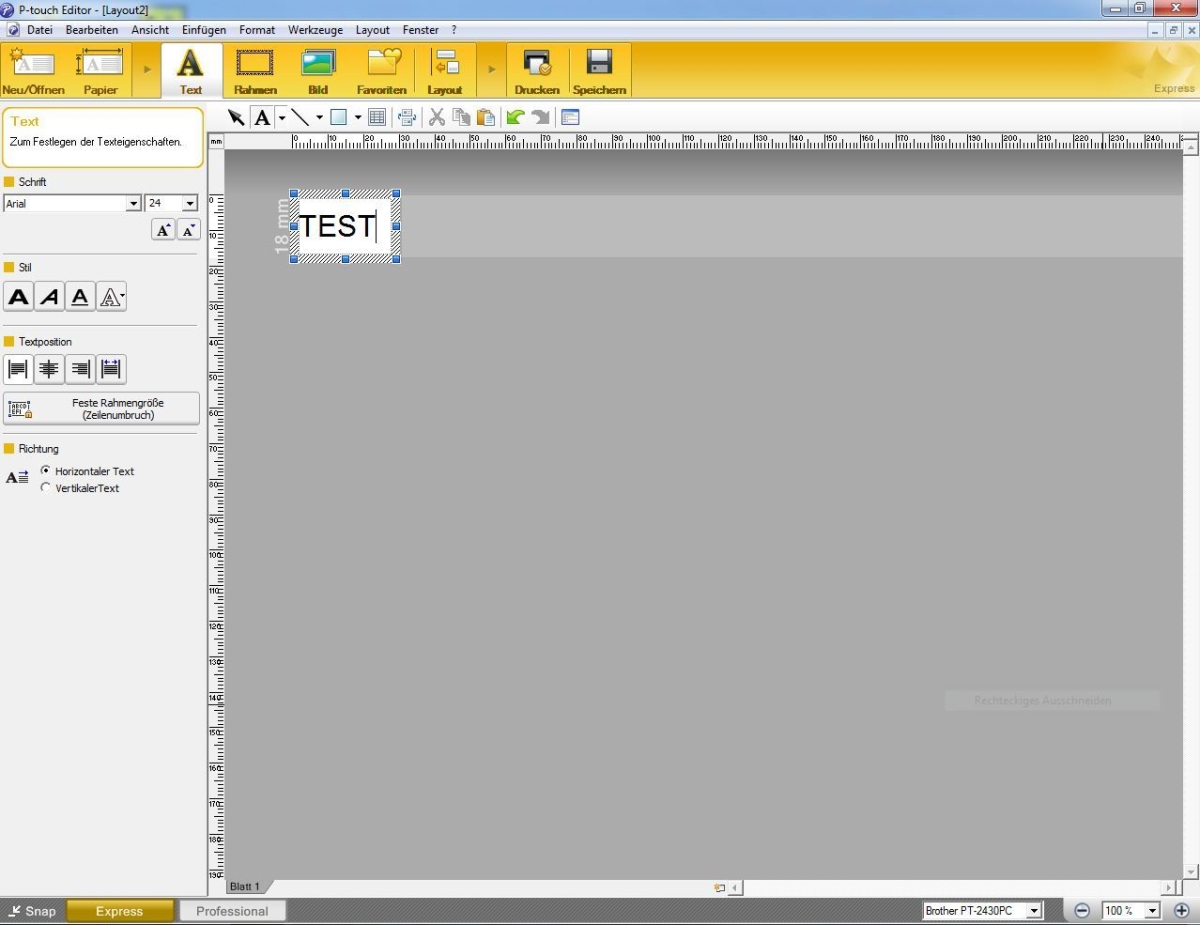Center-align the text position

49,369
